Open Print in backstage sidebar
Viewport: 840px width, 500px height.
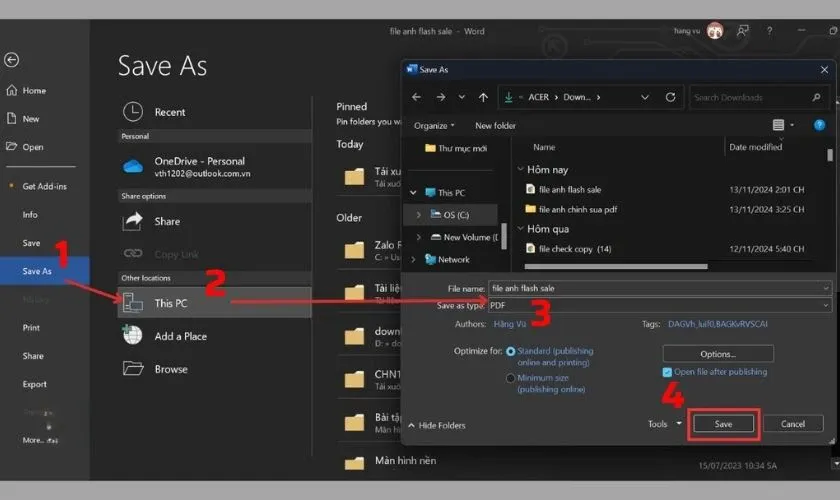tap(31, 327)
